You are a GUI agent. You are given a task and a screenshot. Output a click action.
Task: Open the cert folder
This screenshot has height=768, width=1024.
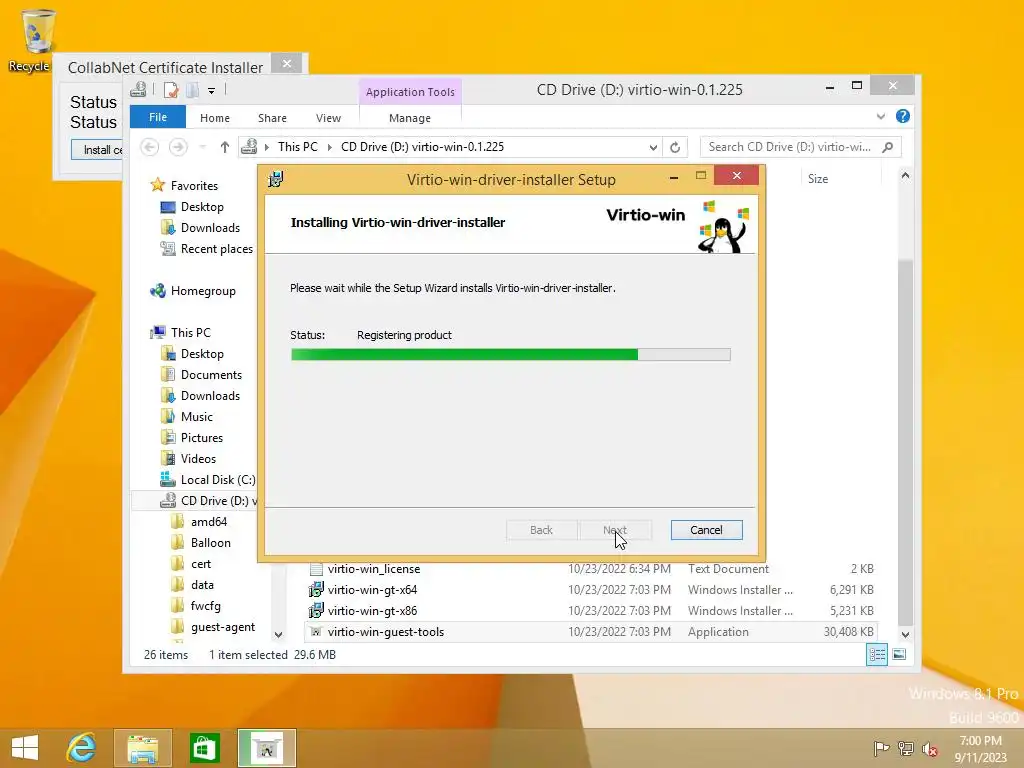click(x=200, y=564)
